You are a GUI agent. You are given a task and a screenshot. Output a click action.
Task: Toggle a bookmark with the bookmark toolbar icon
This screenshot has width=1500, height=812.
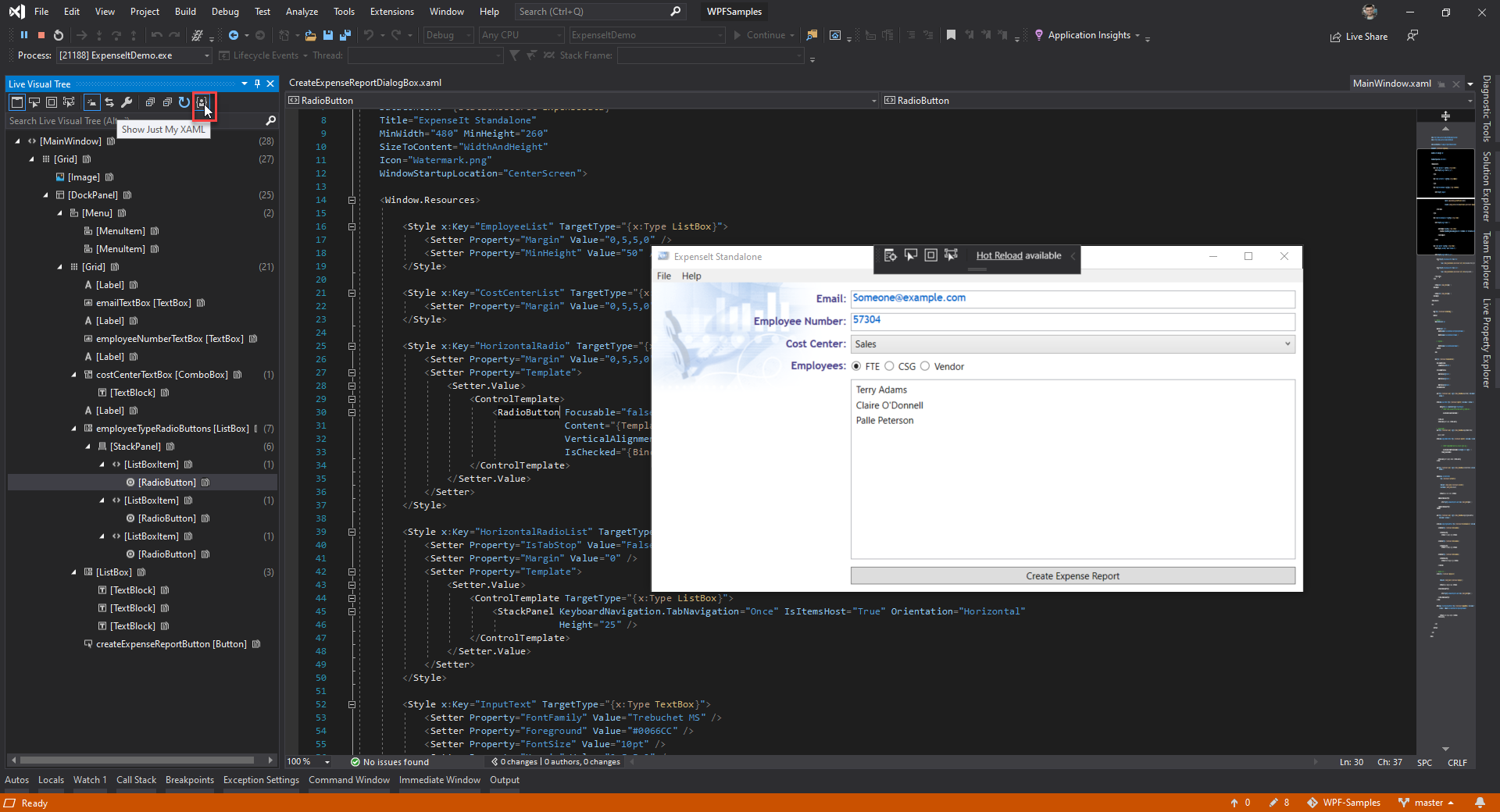click(x=951, y=35)
